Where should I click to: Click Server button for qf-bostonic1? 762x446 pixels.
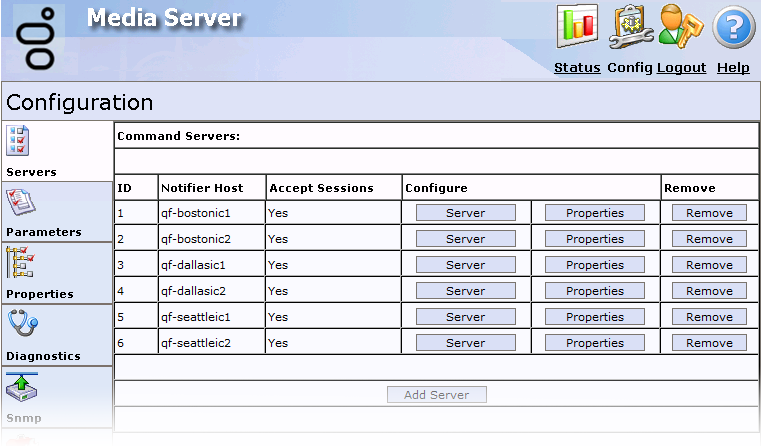465,213
